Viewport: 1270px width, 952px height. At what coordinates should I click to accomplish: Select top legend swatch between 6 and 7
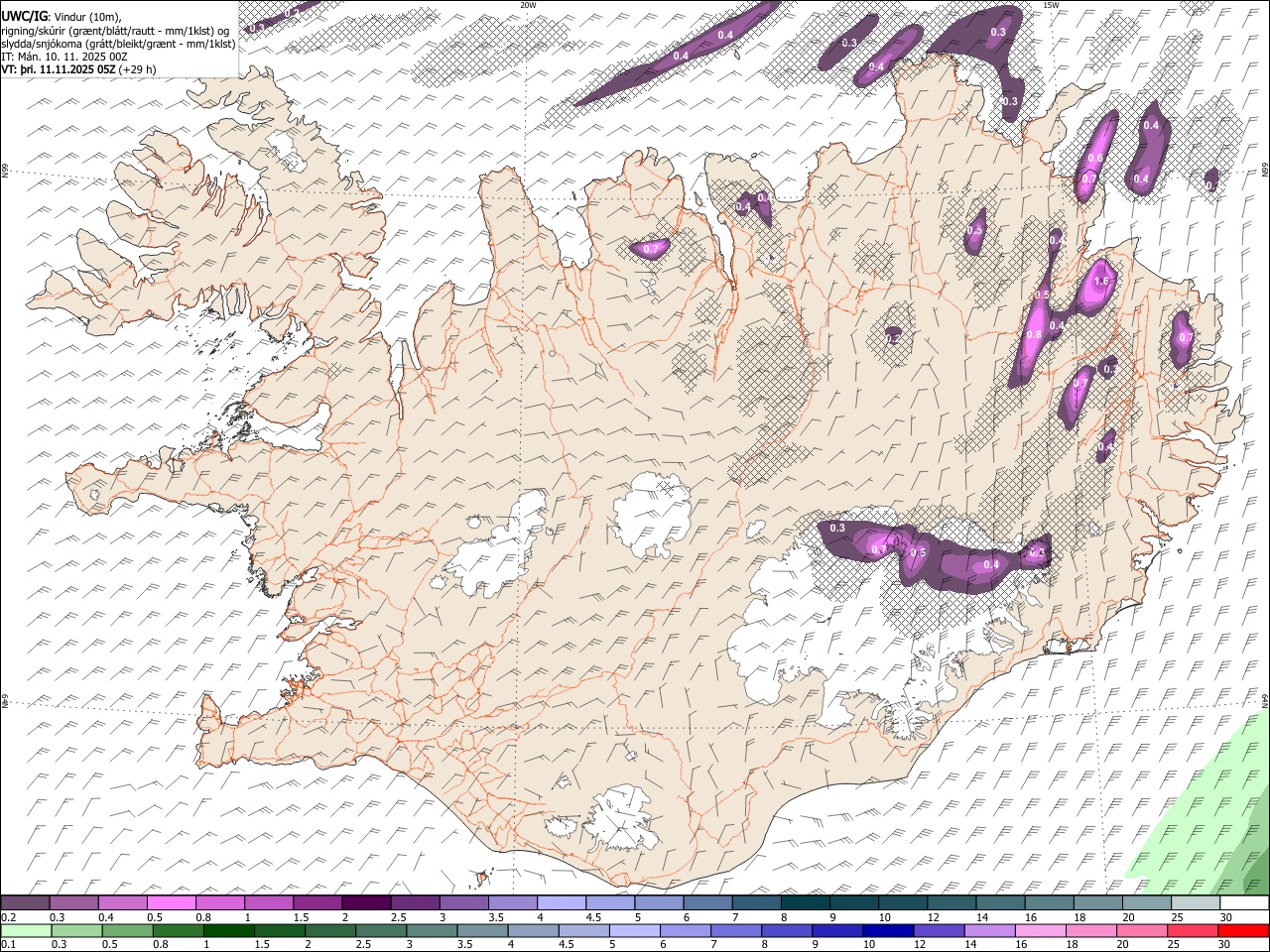(x=707, y=902)
